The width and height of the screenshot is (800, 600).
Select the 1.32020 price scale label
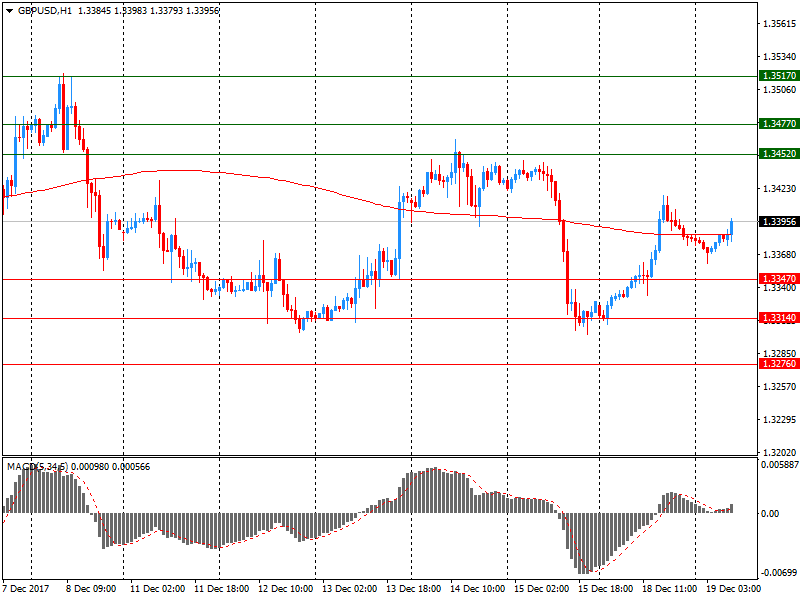pyautogui.click(x=780, y=453)
